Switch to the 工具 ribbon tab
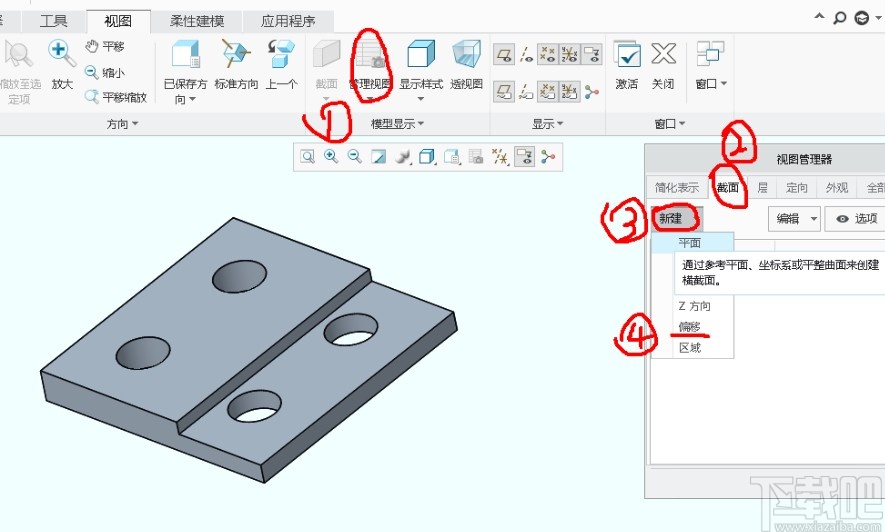The height and width of the screenshot is (532, 885). coord(54,21)
